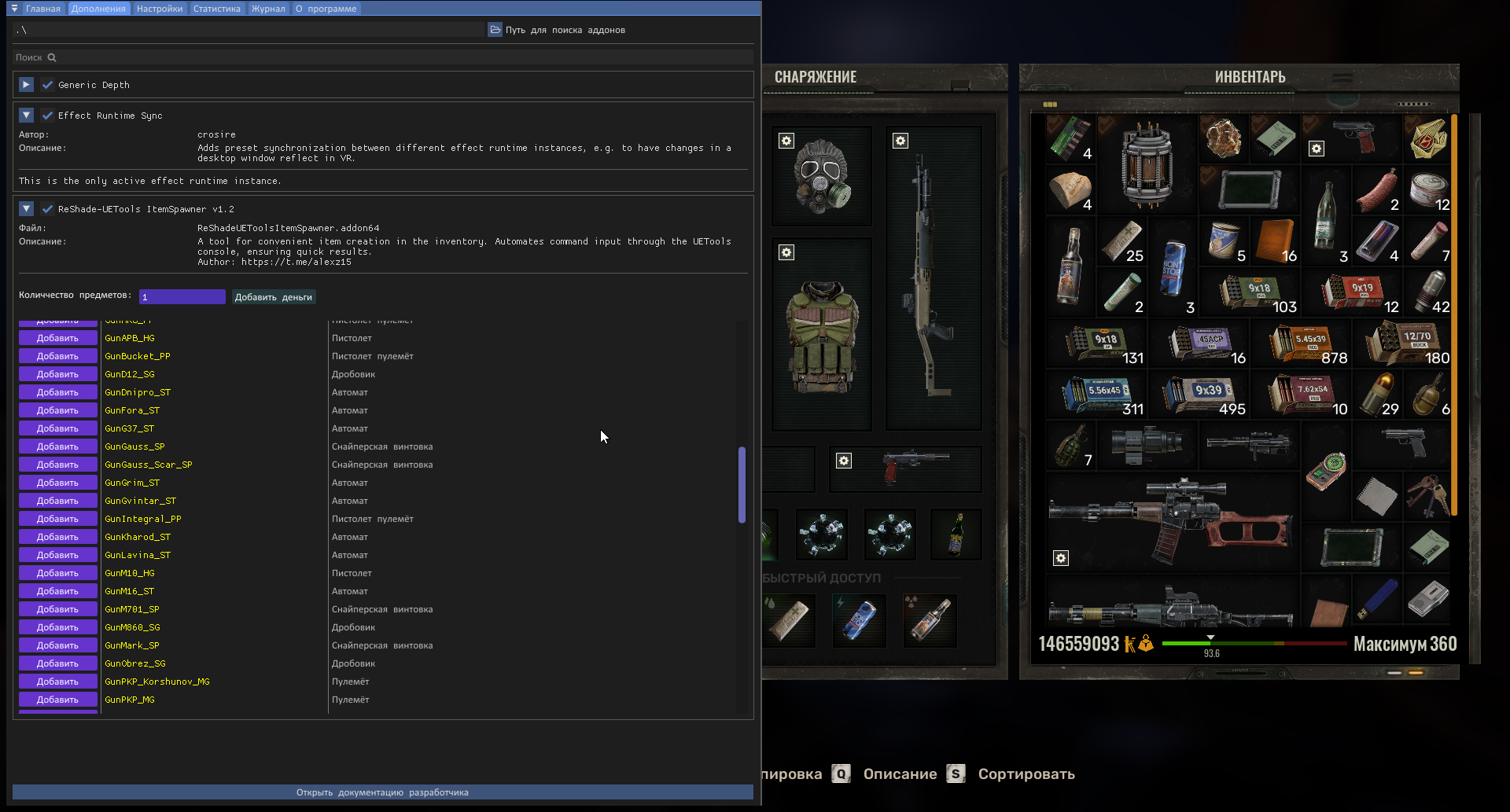Uncheck the Effect Runtime Sync checkbox

pos(47,116)
